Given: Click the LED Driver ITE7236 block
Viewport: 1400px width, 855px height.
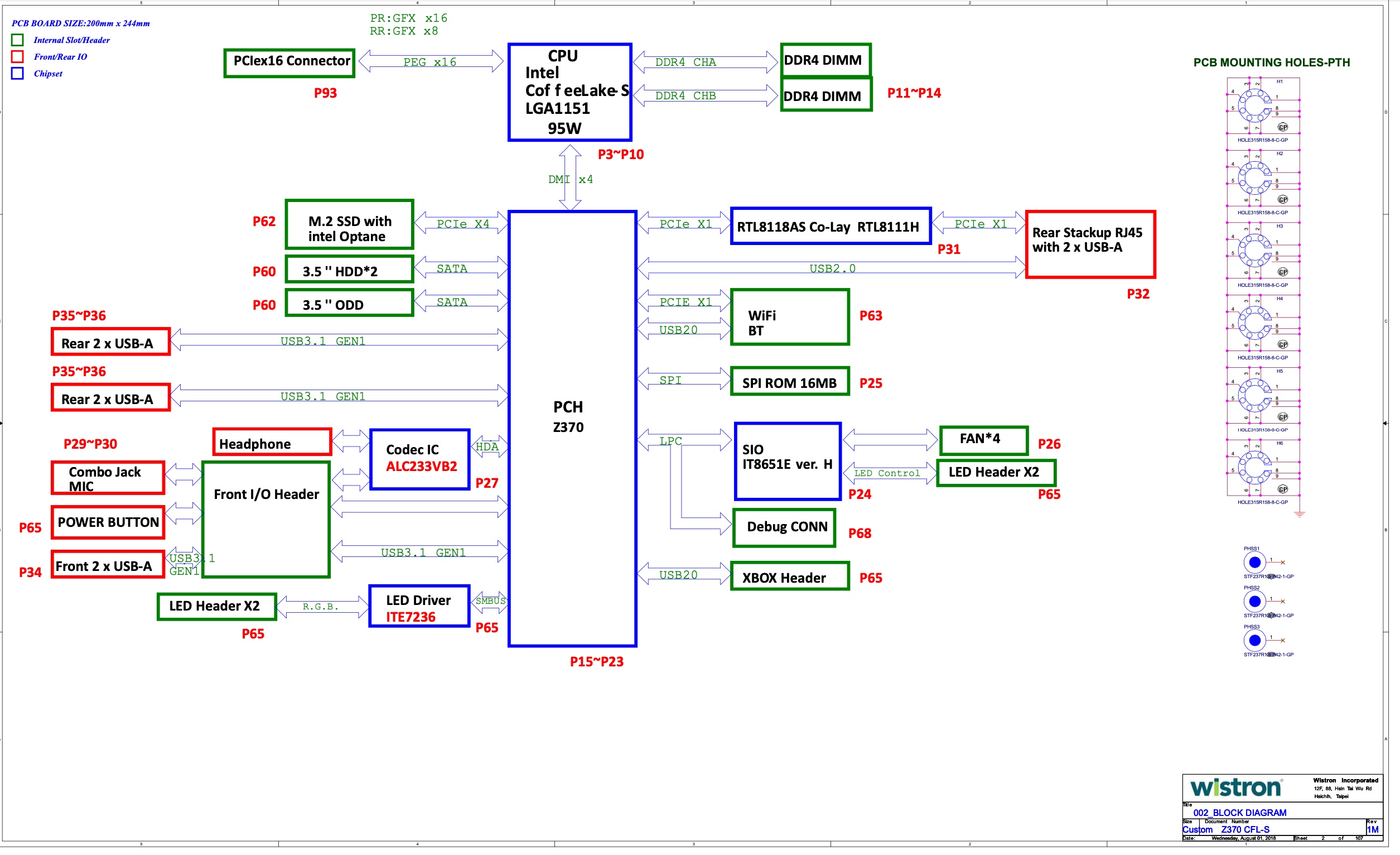Looking at the screenshot, I should click(x=419, y=606).
